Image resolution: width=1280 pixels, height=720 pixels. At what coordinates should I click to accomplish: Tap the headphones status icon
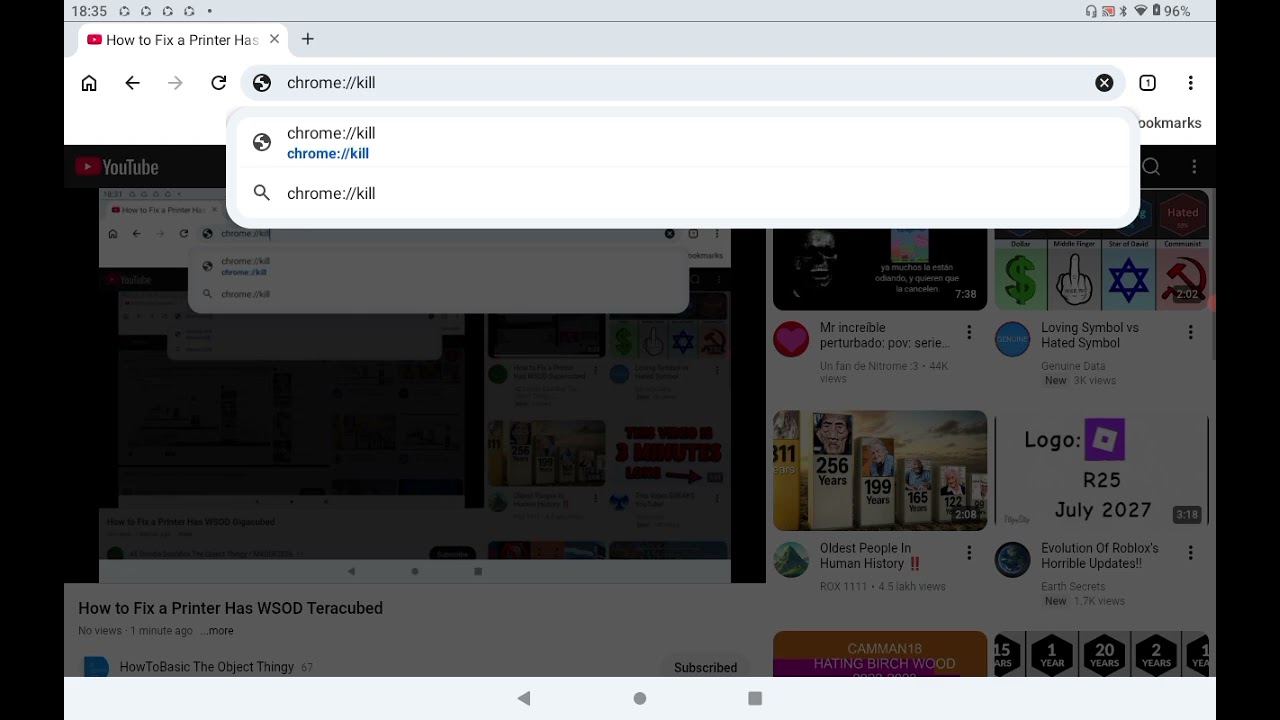(1091, 11)
